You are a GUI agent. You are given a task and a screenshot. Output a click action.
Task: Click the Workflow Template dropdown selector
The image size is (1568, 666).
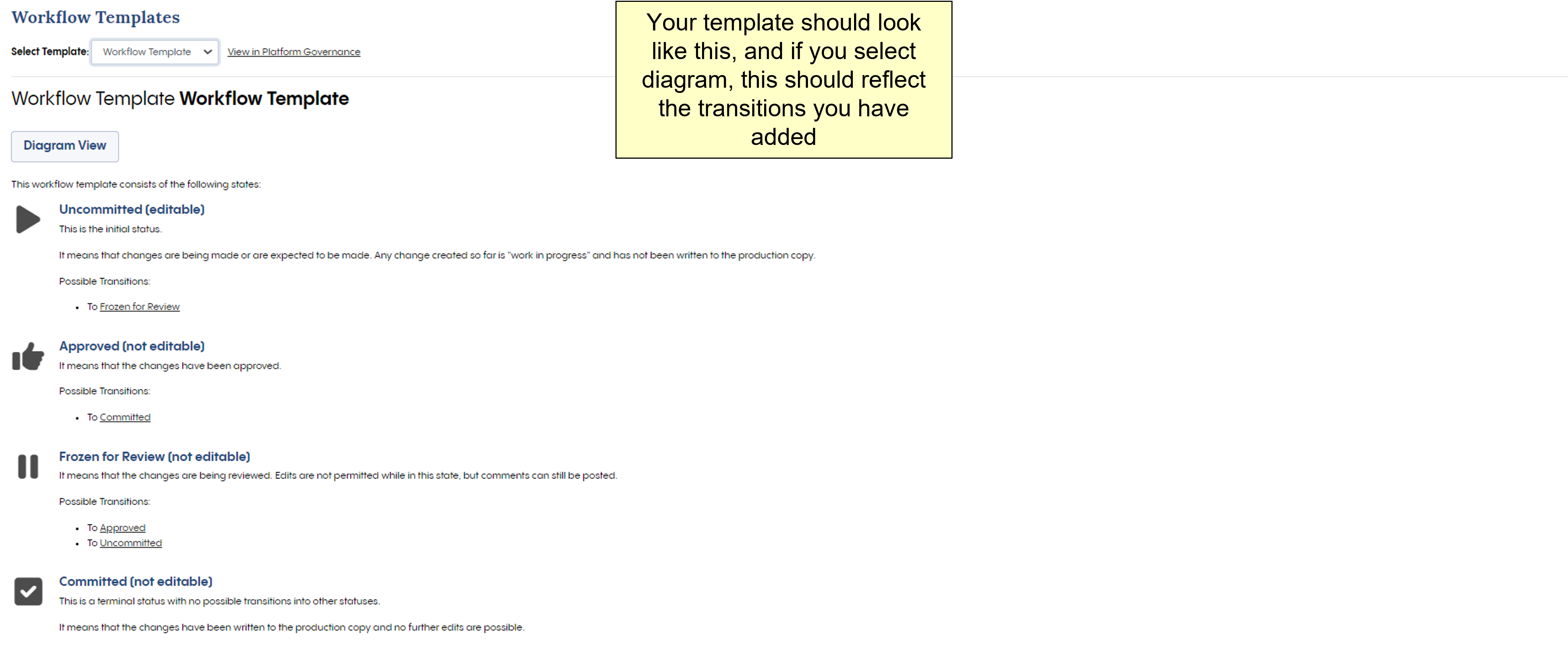click(155, 51)
